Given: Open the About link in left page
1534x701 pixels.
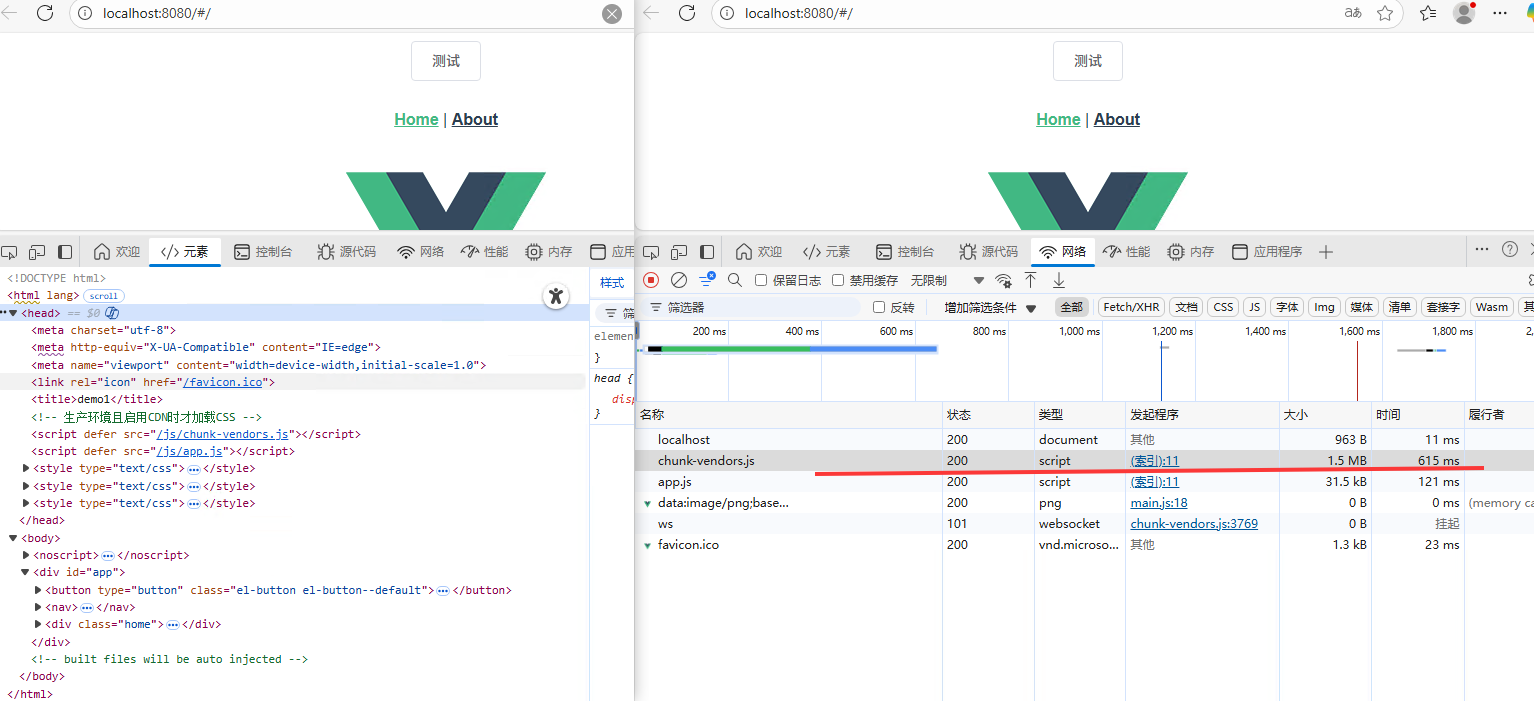Looking at the screenshot, I should (475, 119).
